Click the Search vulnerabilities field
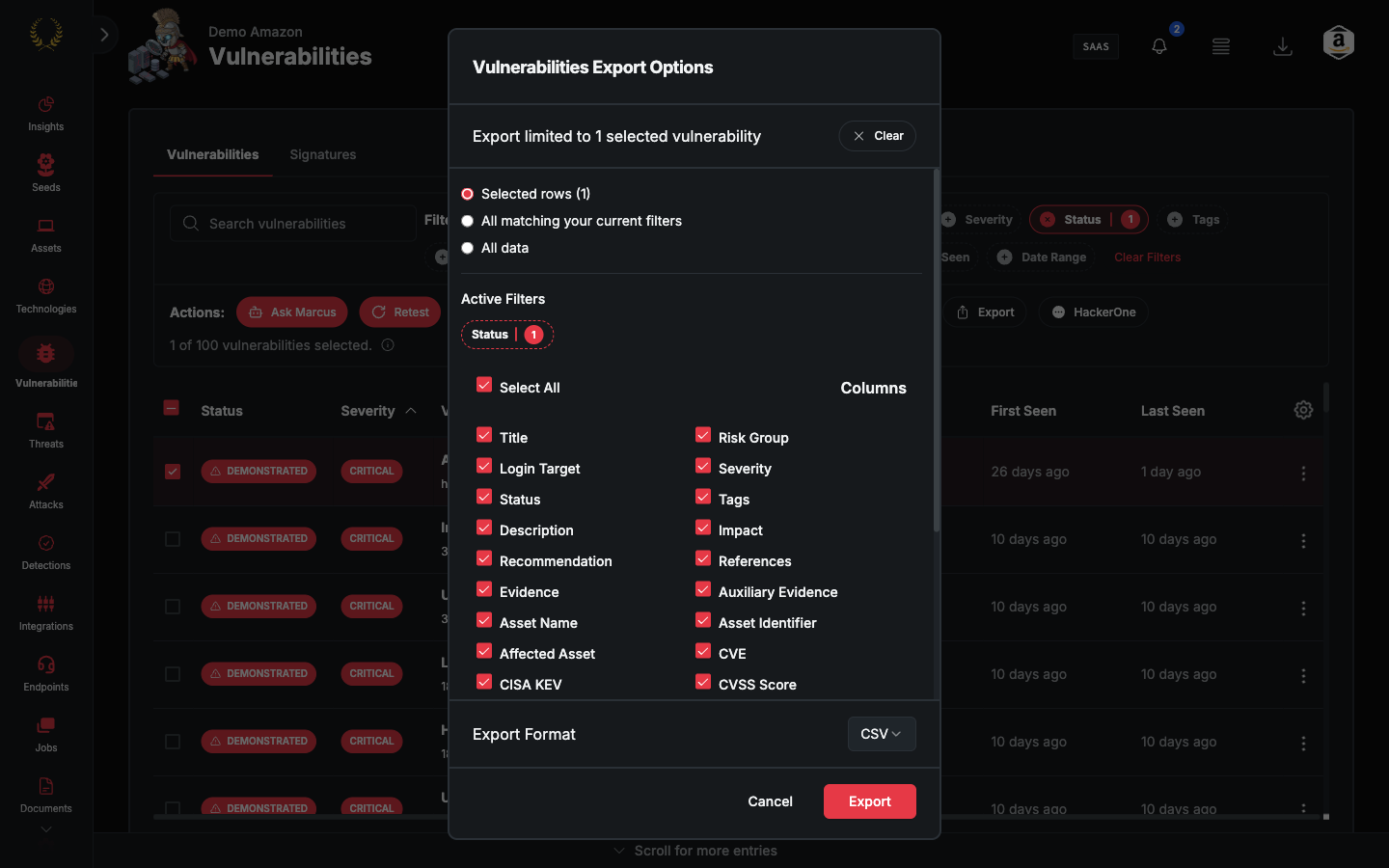 pyautogui.click(x=293, y=223)
